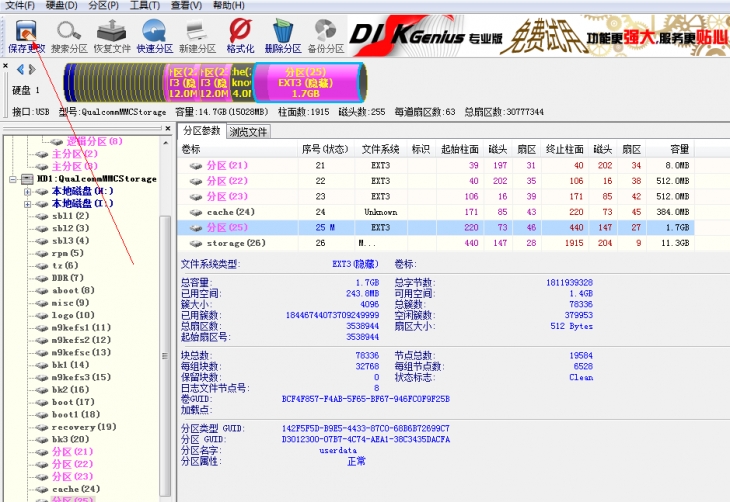The image size is (730, 502).
Task: Select the Format (格式化) toolbar icon
Action: click(x=240, y=36)
